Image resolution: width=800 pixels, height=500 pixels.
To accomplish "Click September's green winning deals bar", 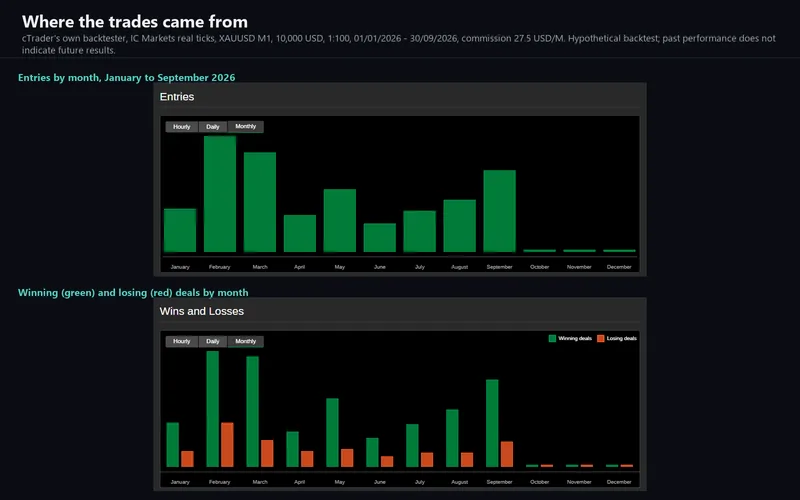I will (x=492, y=423).
